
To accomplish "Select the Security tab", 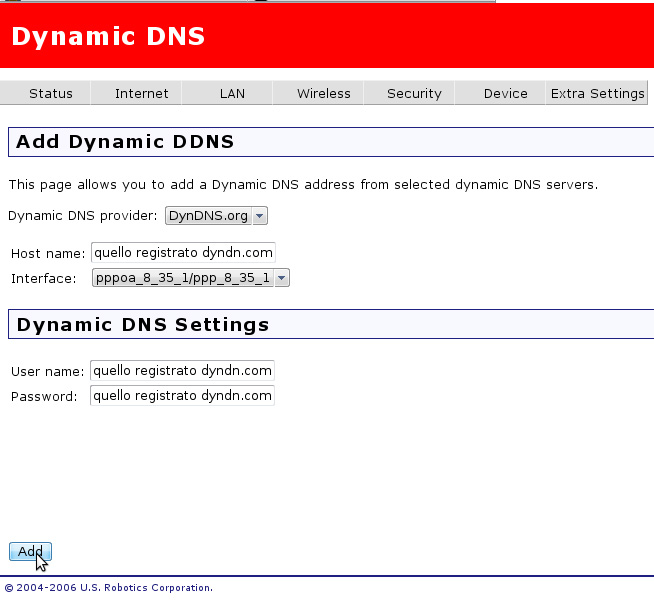I will pos(414,93).
